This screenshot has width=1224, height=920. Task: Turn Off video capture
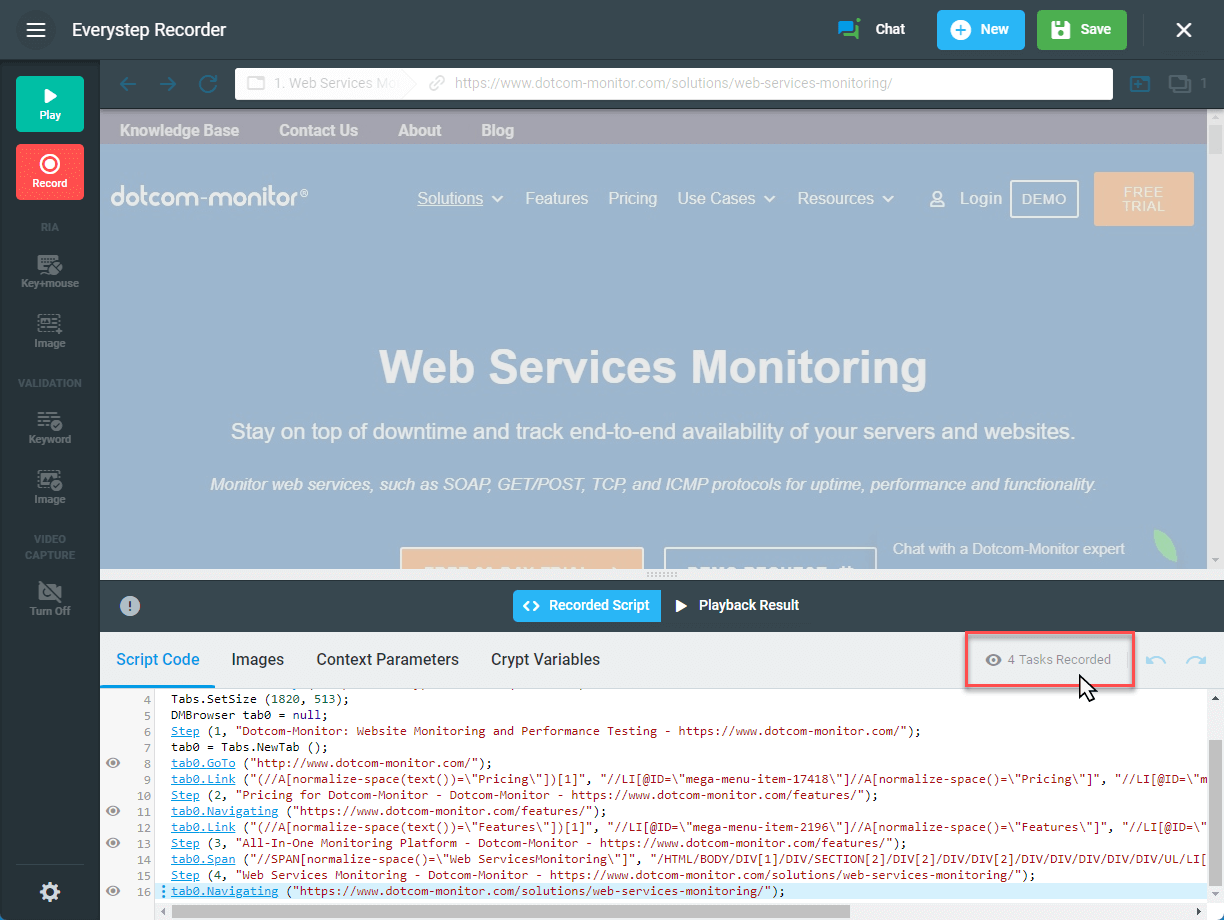50,599
